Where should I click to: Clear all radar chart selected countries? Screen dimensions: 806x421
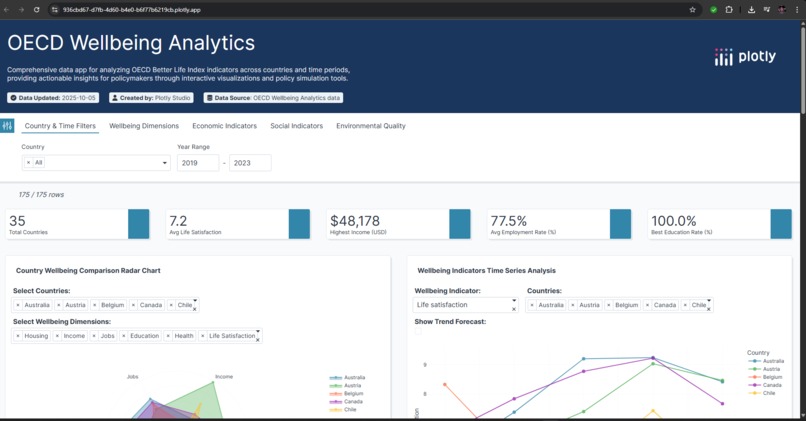coord(195,309)
